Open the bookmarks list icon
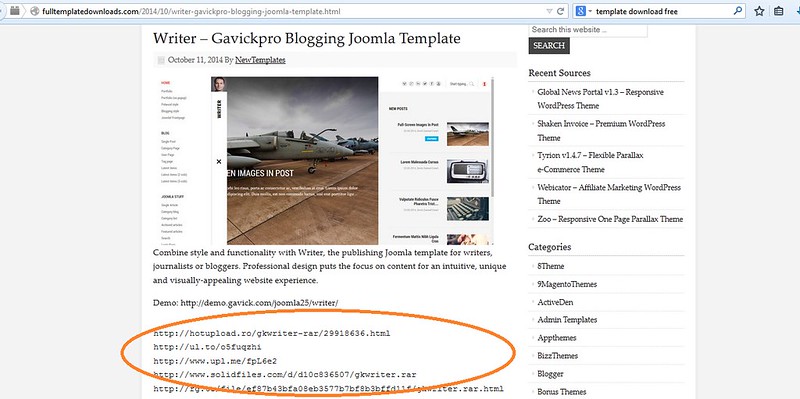Screen dimensions: 800x399 [x=779, y=11]
